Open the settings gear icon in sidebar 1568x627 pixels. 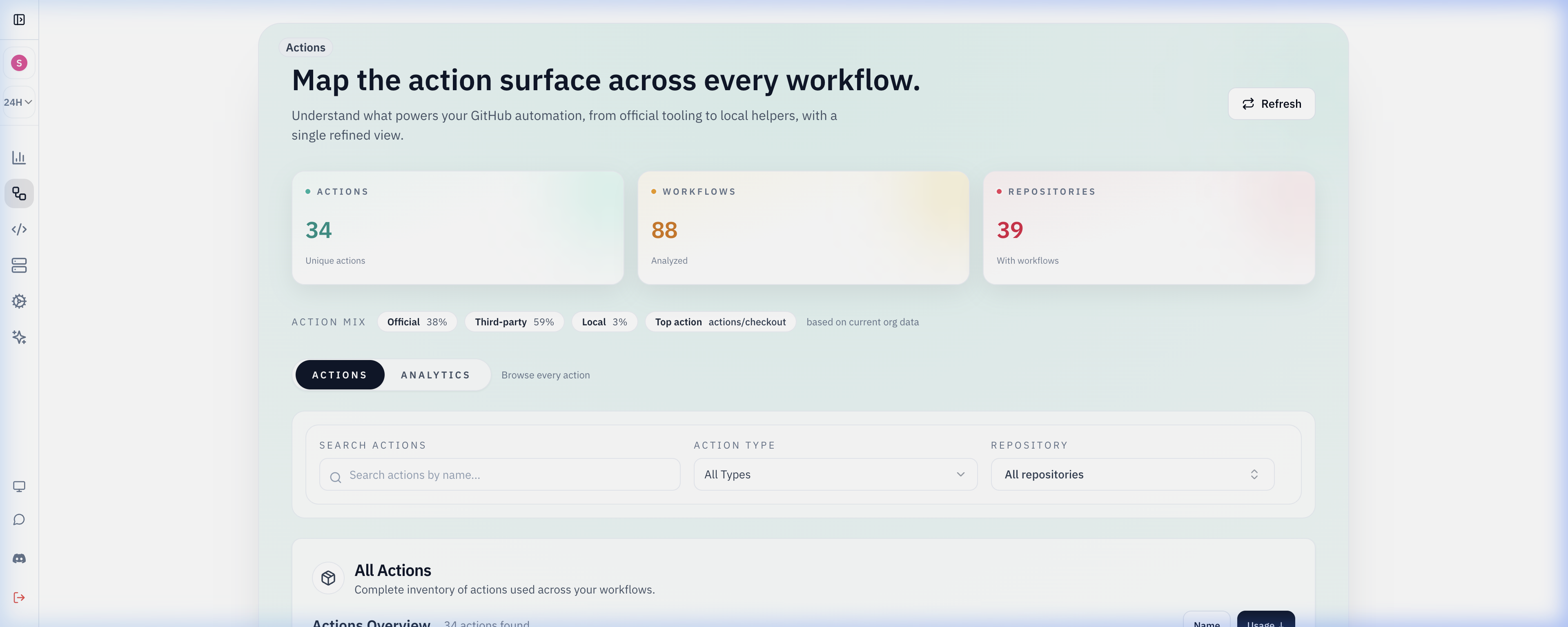point(20,301)
